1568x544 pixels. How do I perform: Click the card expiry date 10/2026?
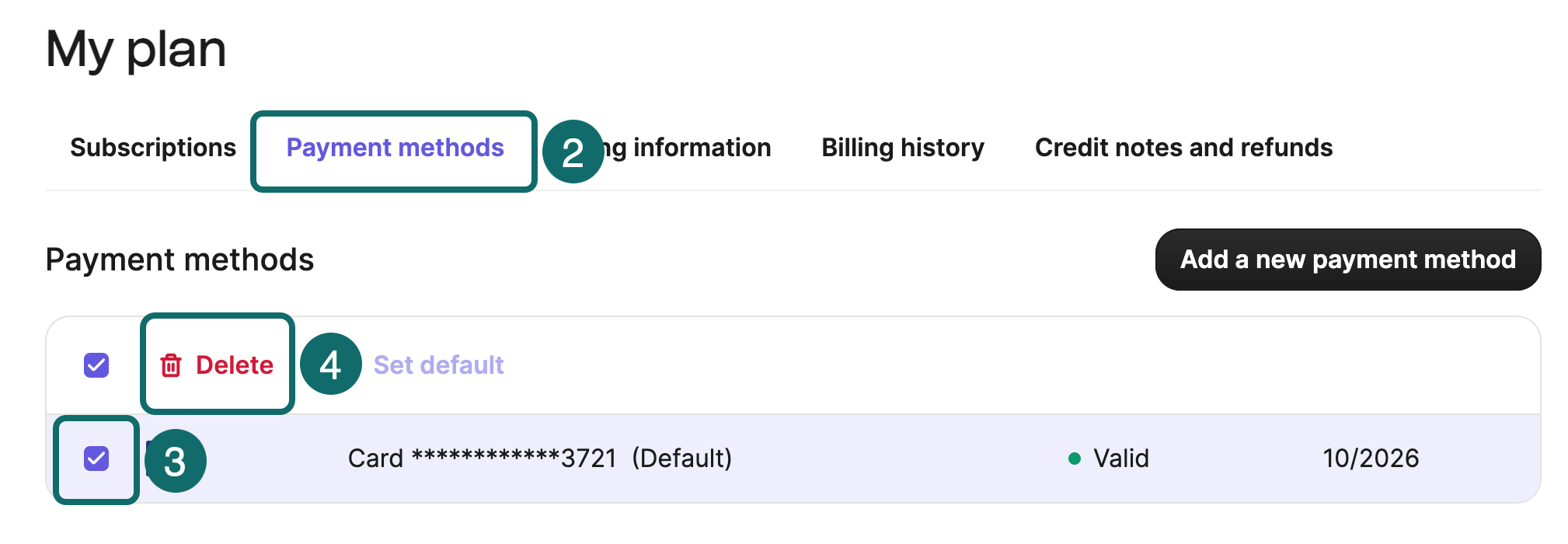click(1371, 459)
